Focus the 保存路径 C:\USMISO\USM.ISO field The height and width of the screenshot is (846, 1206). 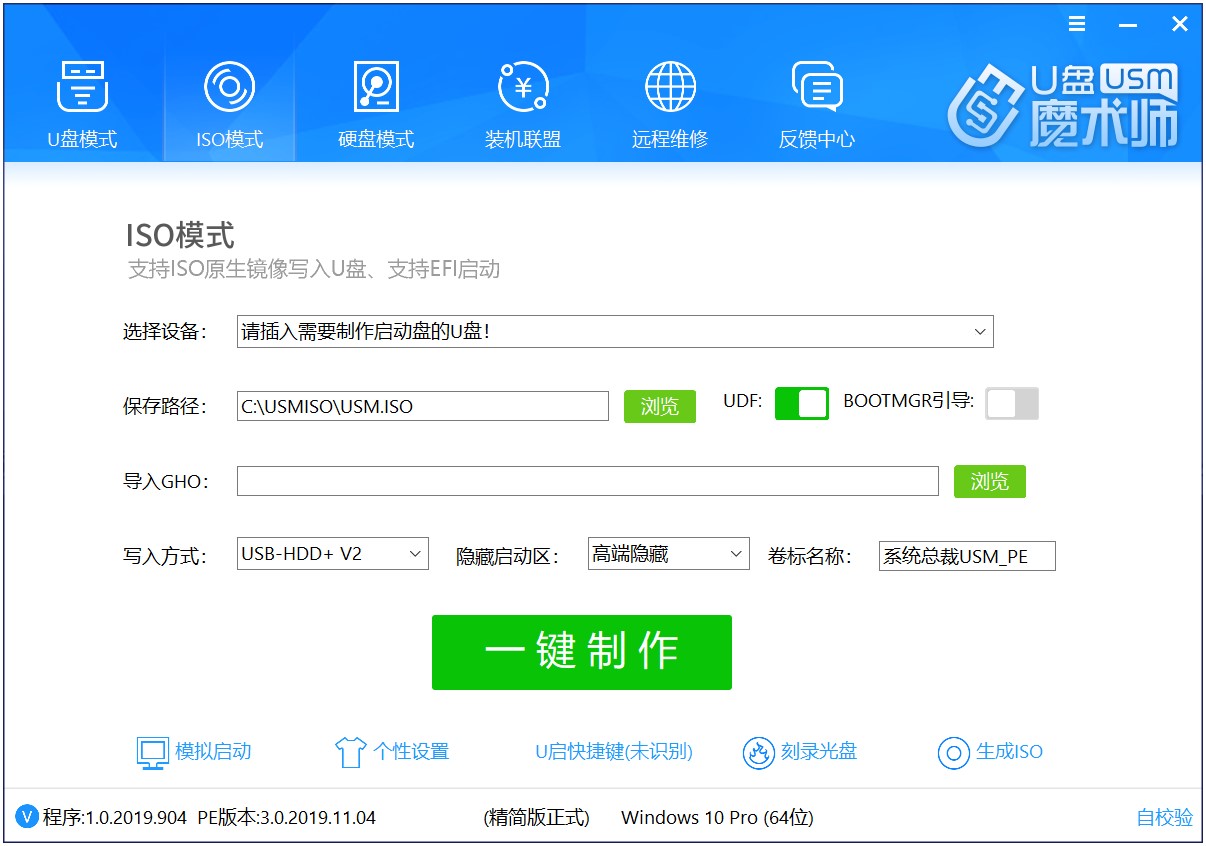[x=423, y=406]
